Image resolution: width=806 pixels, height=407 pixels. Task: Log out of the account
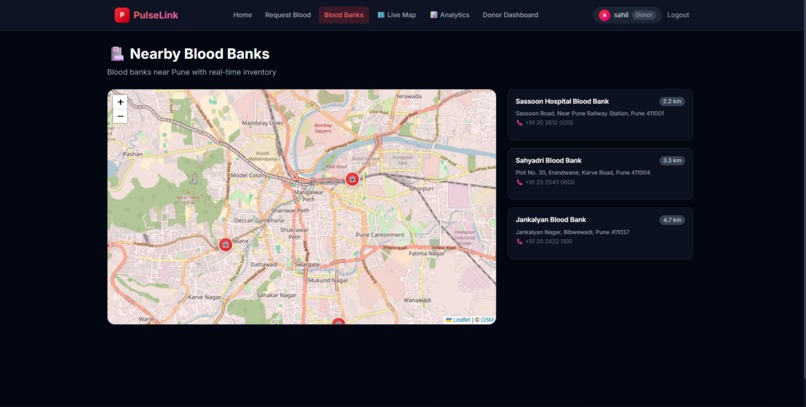pyautogui.click(x=678, y=15)
